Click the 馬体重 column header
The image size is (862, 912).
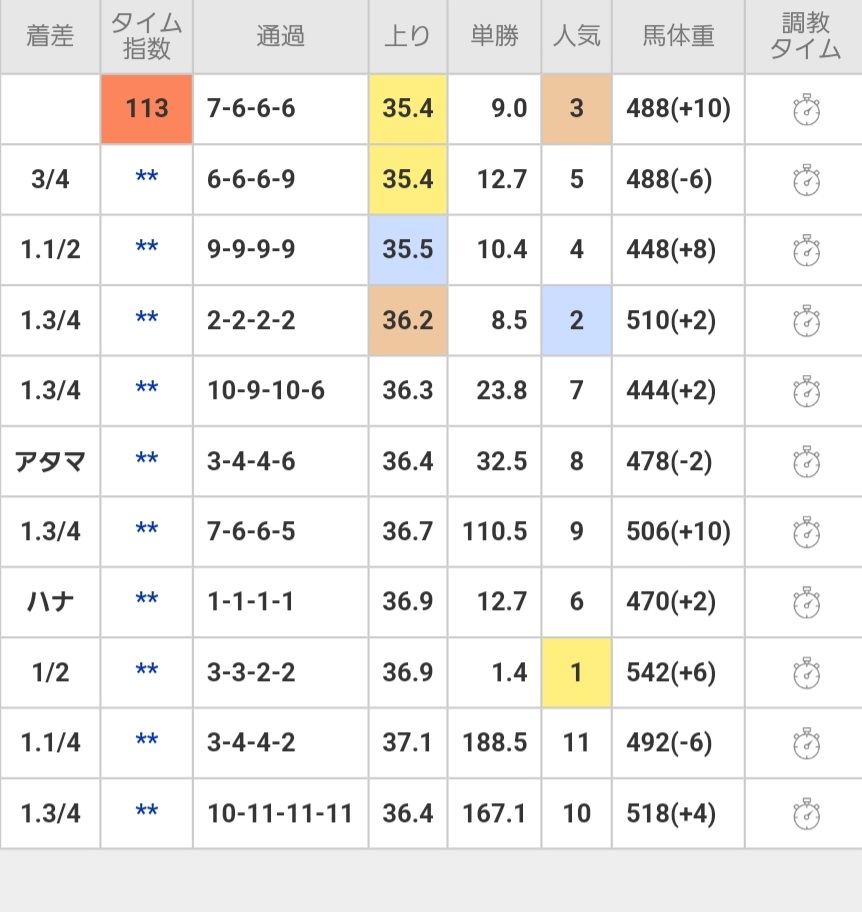click(x=678, y=37)
